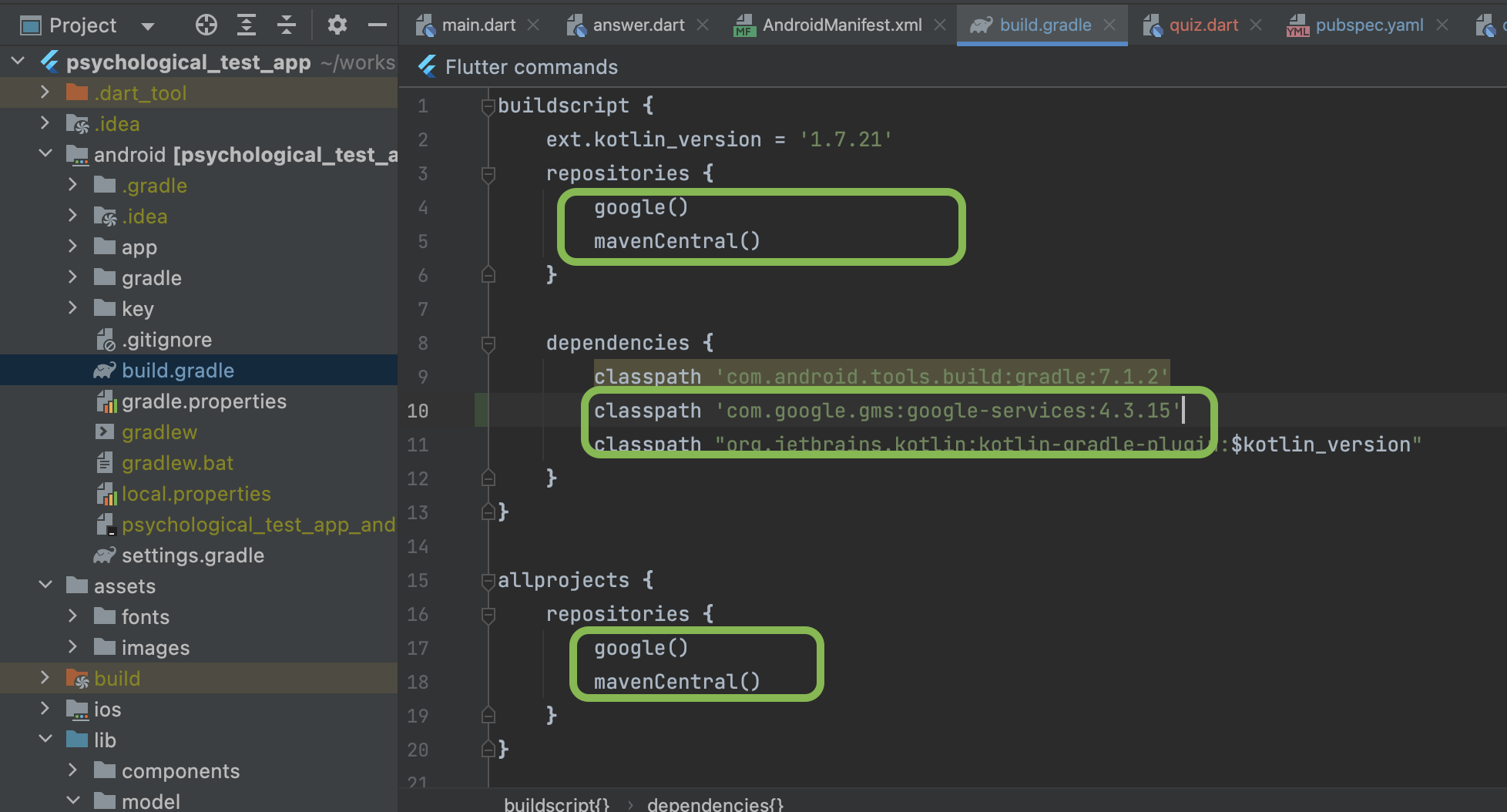Fold repositories block on line 16
This screenshot has width=1507, height=812.
click(x=488, y=615)
